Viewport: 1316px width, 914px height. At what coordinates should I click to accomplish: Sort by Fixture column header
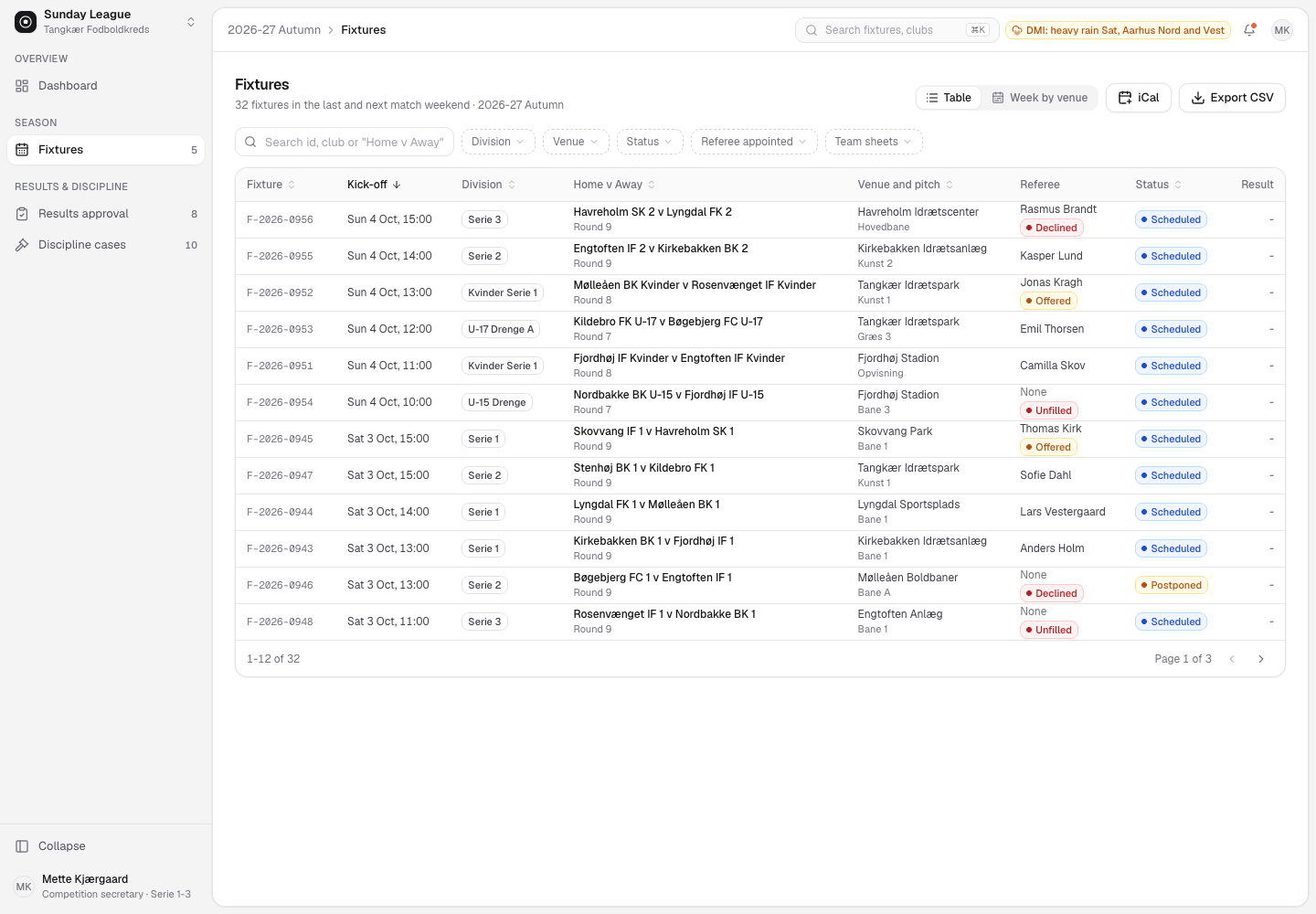tap(271, 185)
